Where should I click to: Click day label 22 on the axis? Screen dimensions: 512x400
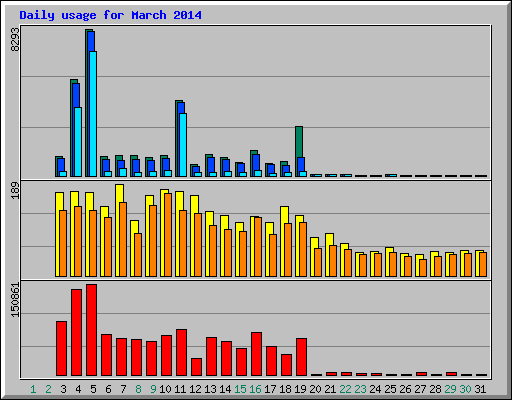click(345, 389)
